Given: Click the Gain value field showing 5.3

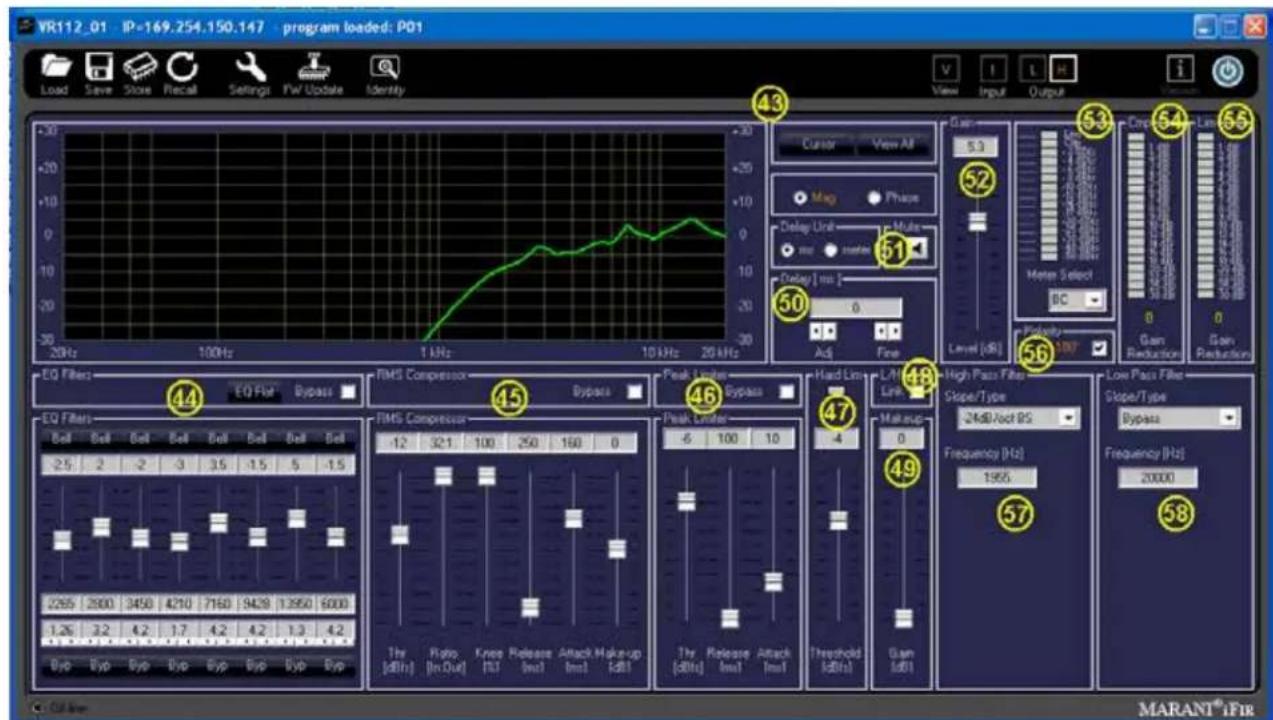Looking at the screenshot, I should coord(976,148).
